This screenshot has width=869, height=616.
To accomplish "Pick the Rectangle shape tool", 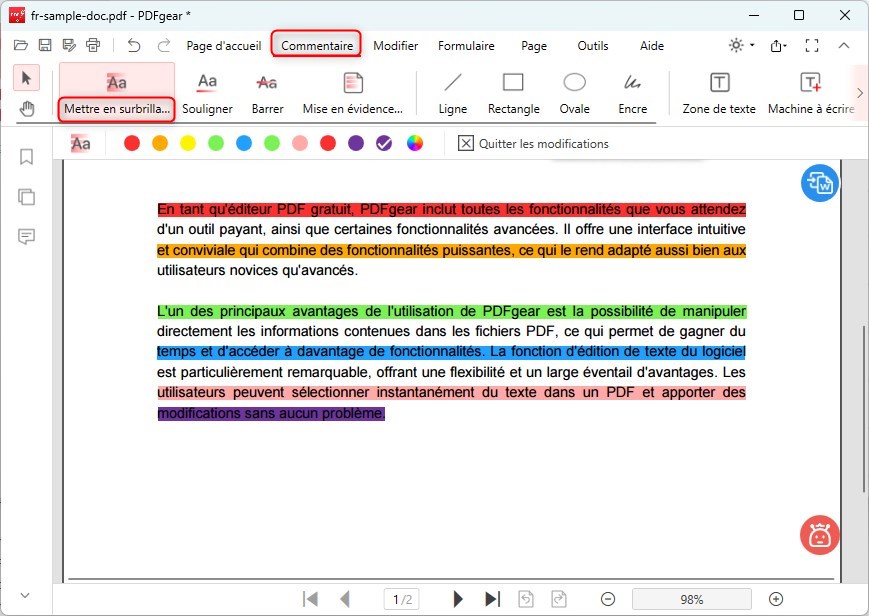I will point(513,93).
